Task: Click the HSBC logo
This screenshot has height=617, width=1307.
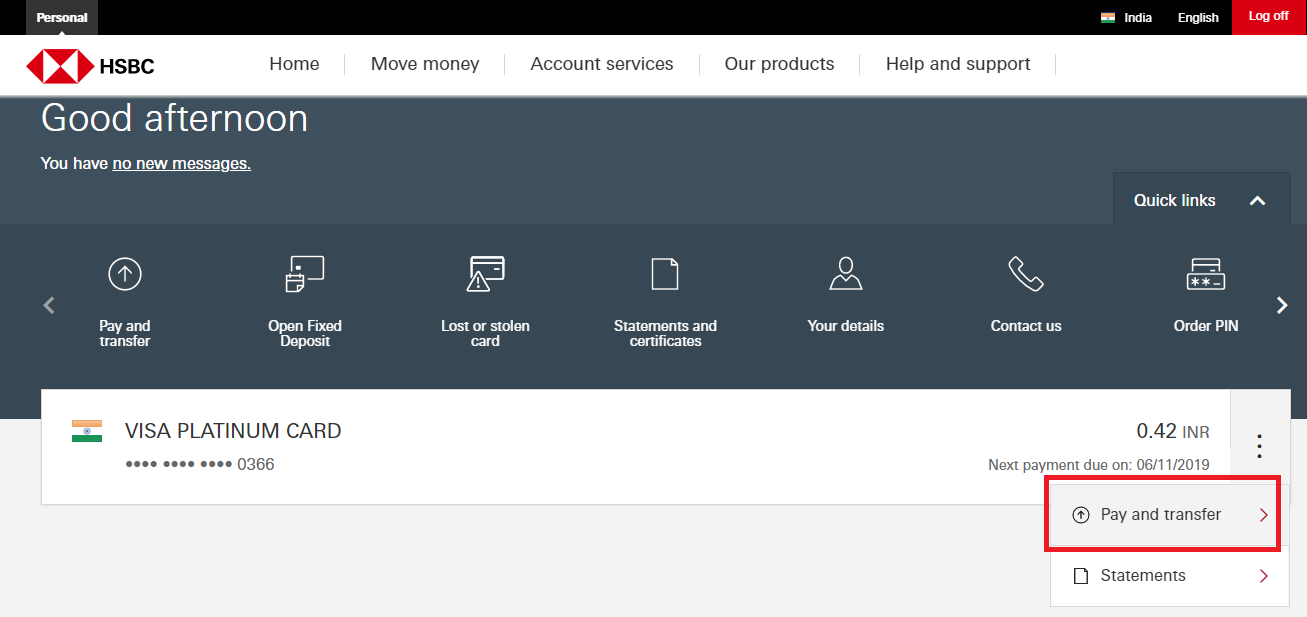Action: pos(90,67)
